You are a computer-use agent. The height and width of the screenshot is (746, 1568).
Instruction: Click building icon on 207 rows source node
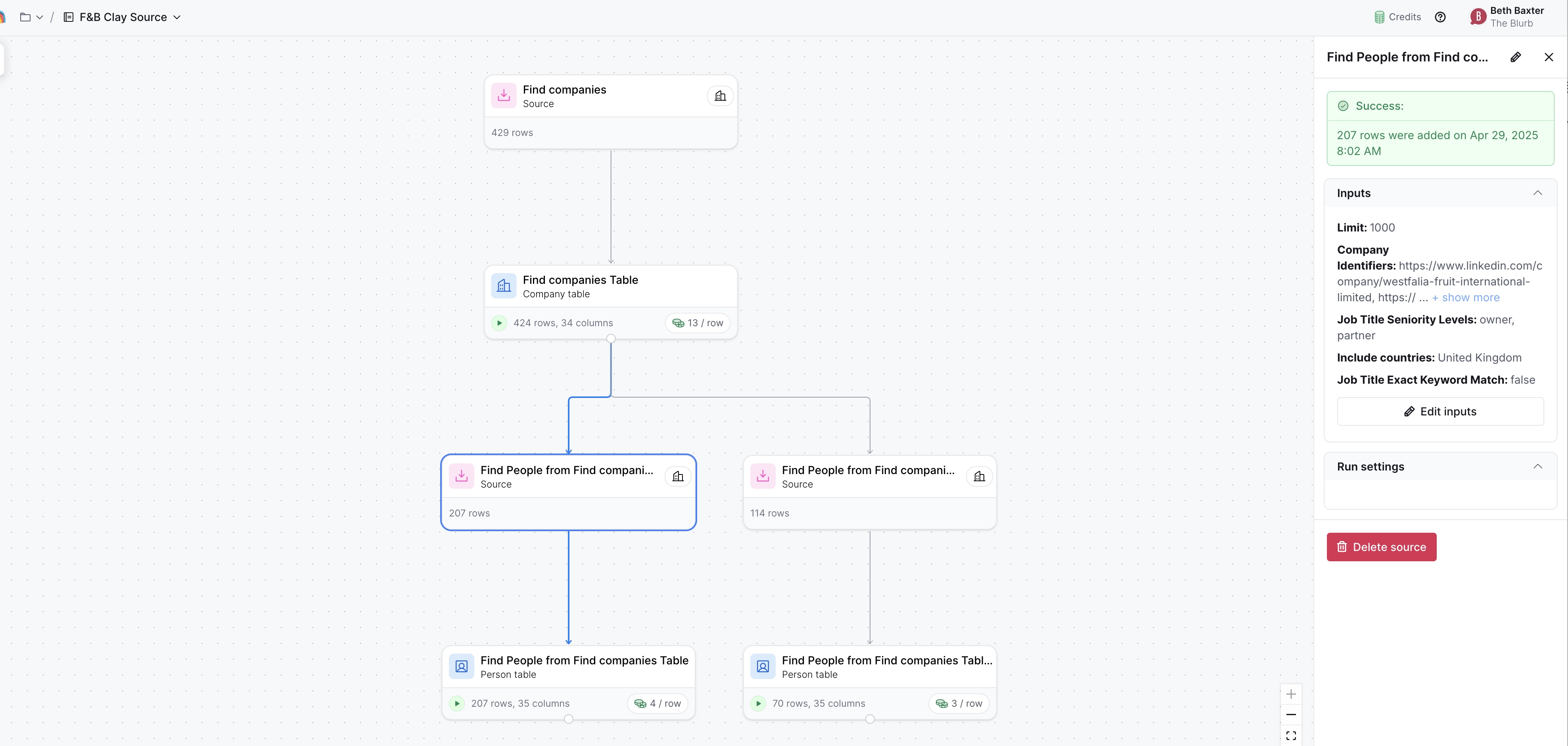coord(678,476)
